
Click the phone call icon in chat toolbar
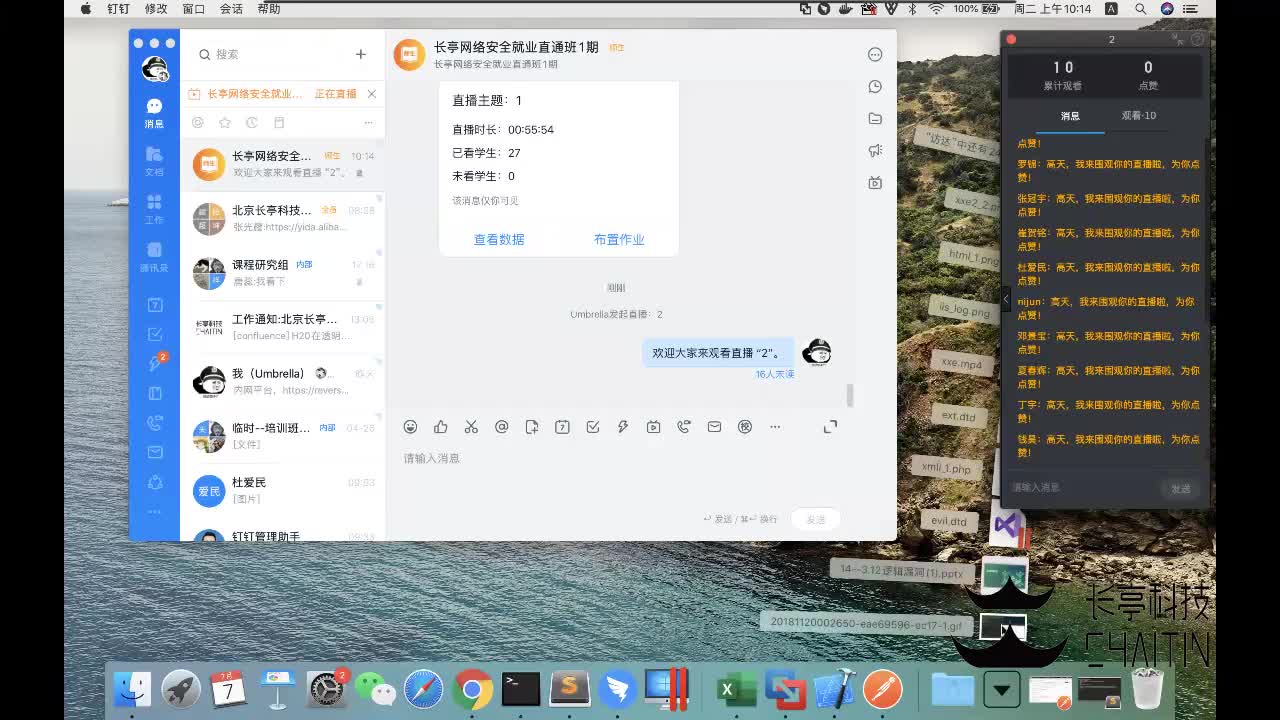coord(684,427)
